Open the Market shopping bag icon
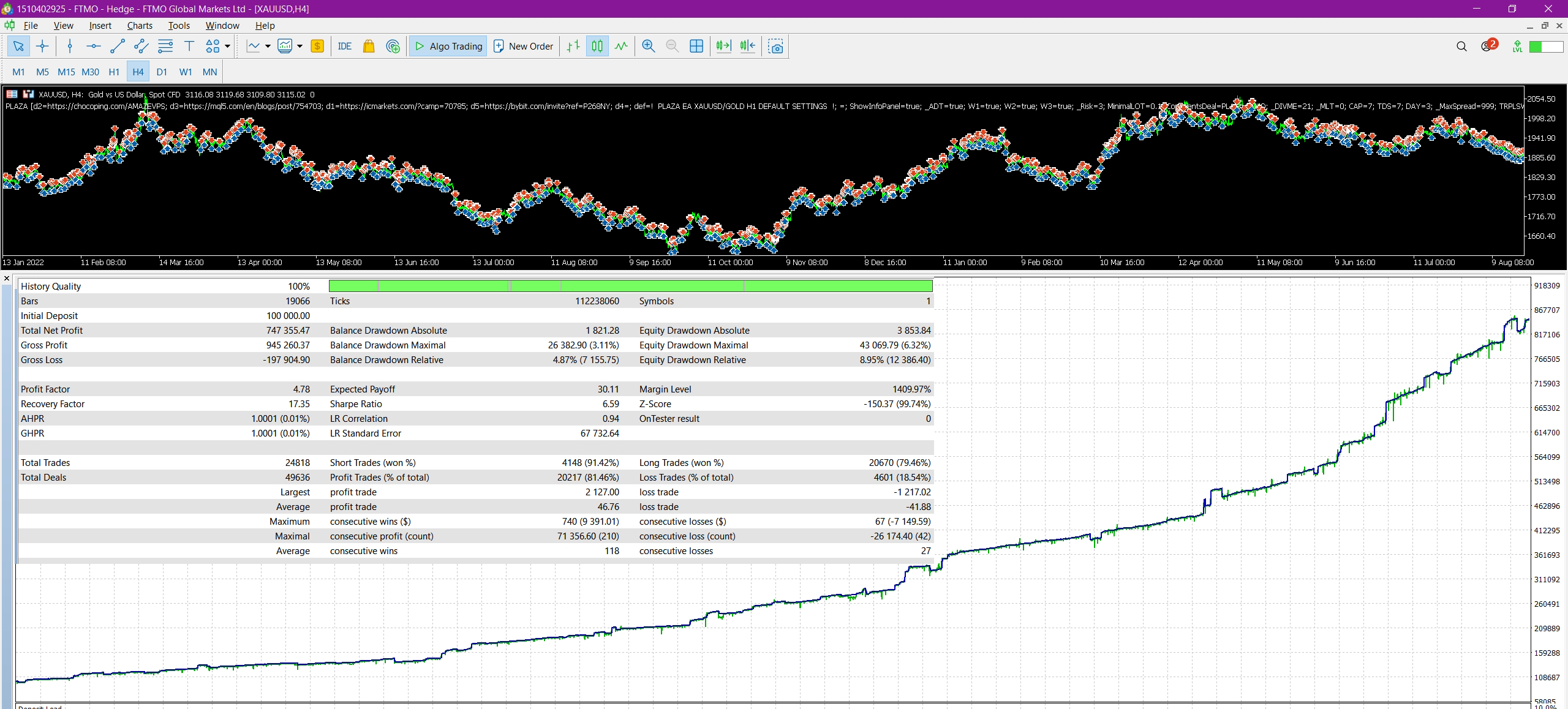1568x709 pixels. tap(369, 46)
